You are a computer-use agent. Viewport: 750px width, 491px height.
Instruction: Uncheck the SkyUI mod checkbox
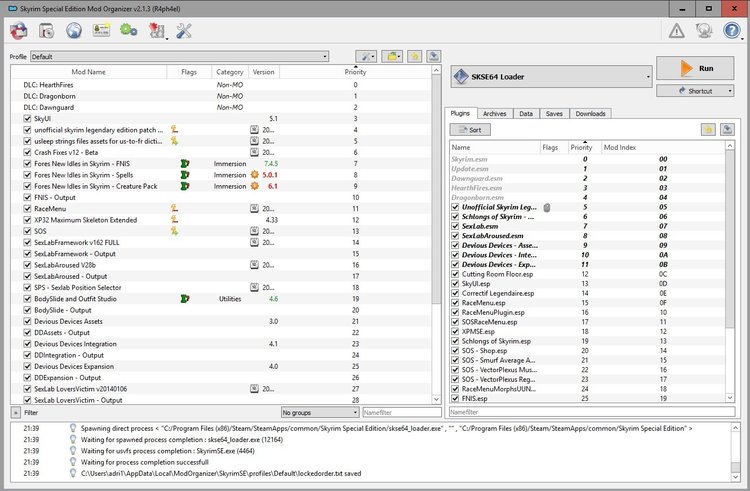(27, 119)
